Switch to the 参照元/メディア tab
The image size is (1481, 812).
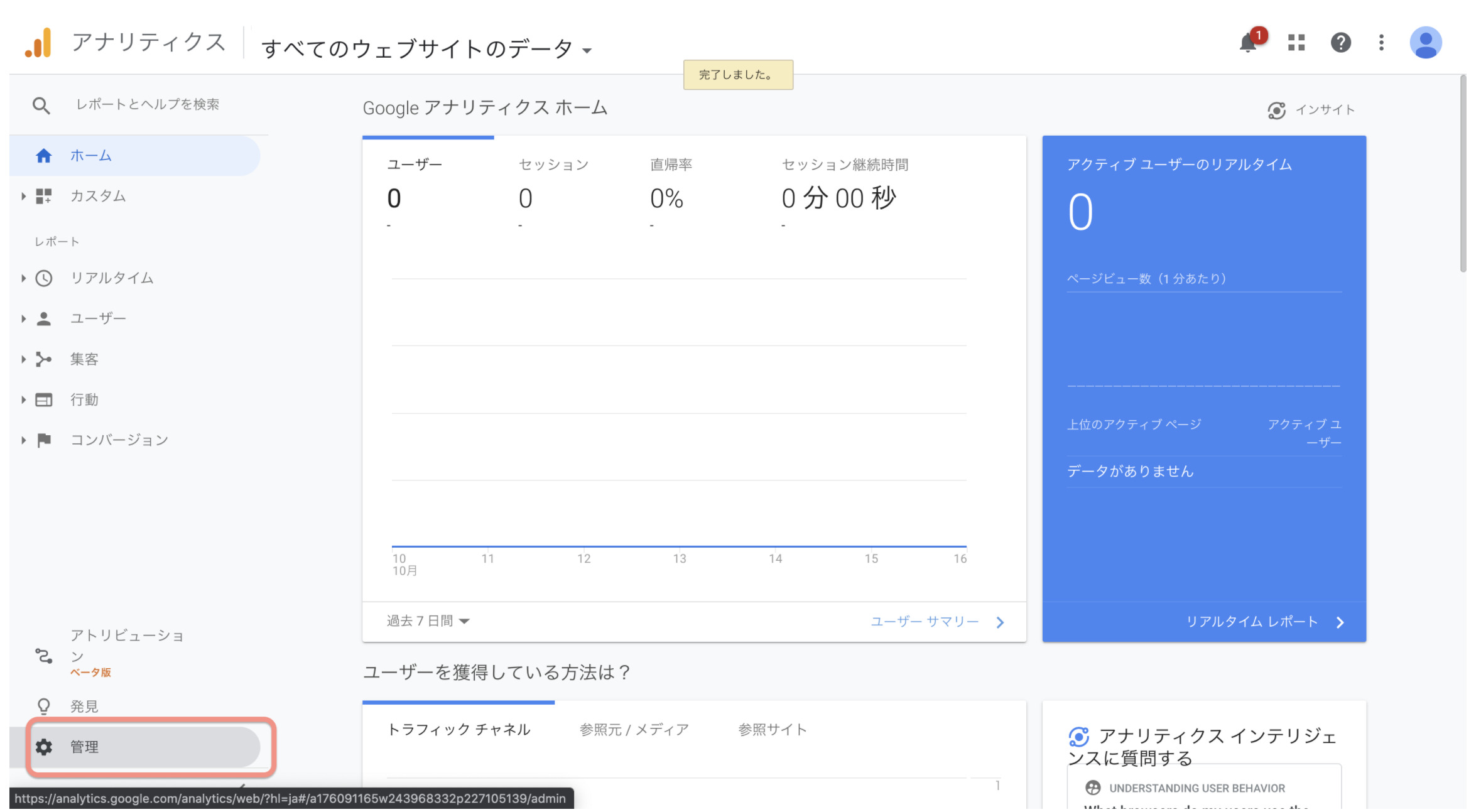(x=634, y=729)
